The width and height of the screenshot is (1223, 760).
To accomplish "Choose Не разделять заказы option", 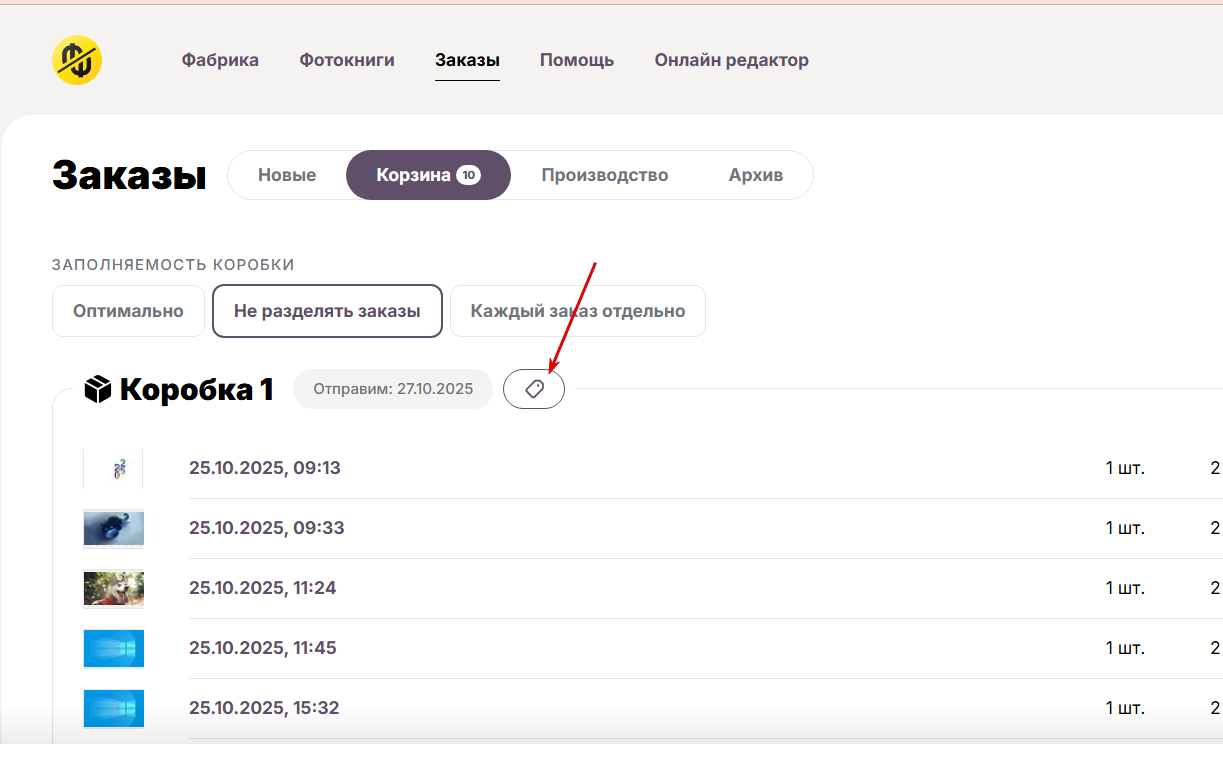I will pos(327,311).
